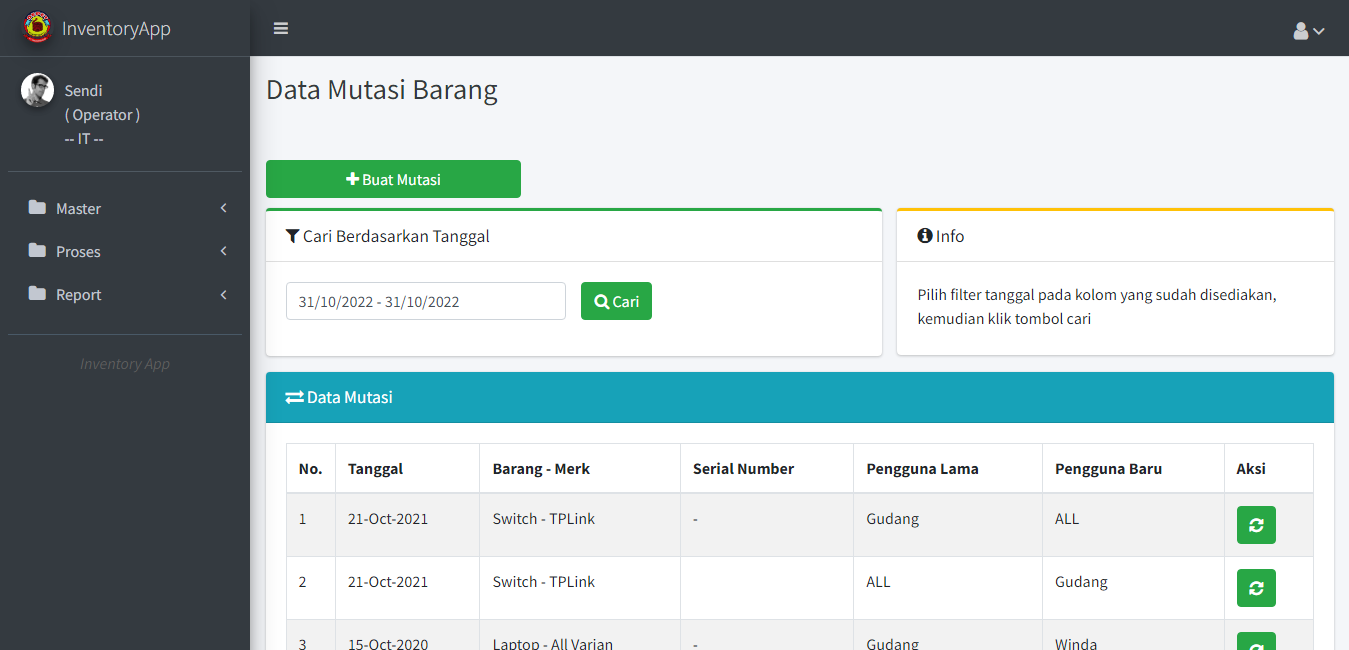
Task: Open the user account menu icon
Action: 1307,31
